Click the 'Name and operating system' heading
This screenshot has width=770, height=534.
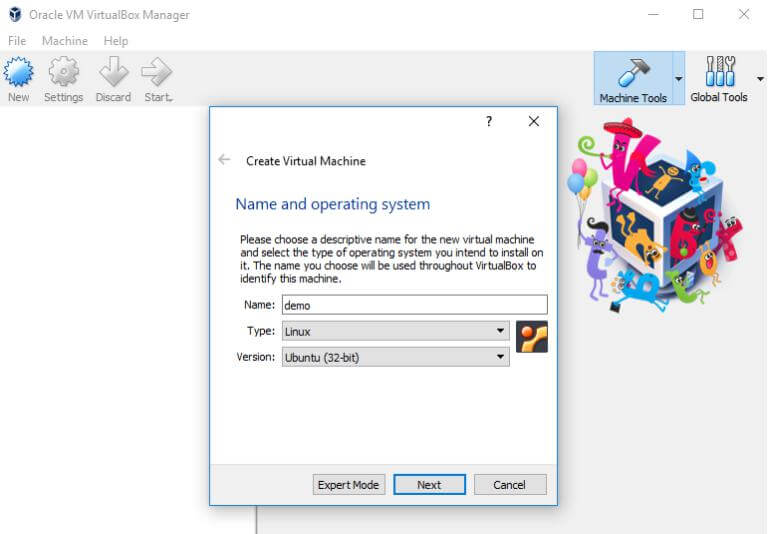coord(332,204)
